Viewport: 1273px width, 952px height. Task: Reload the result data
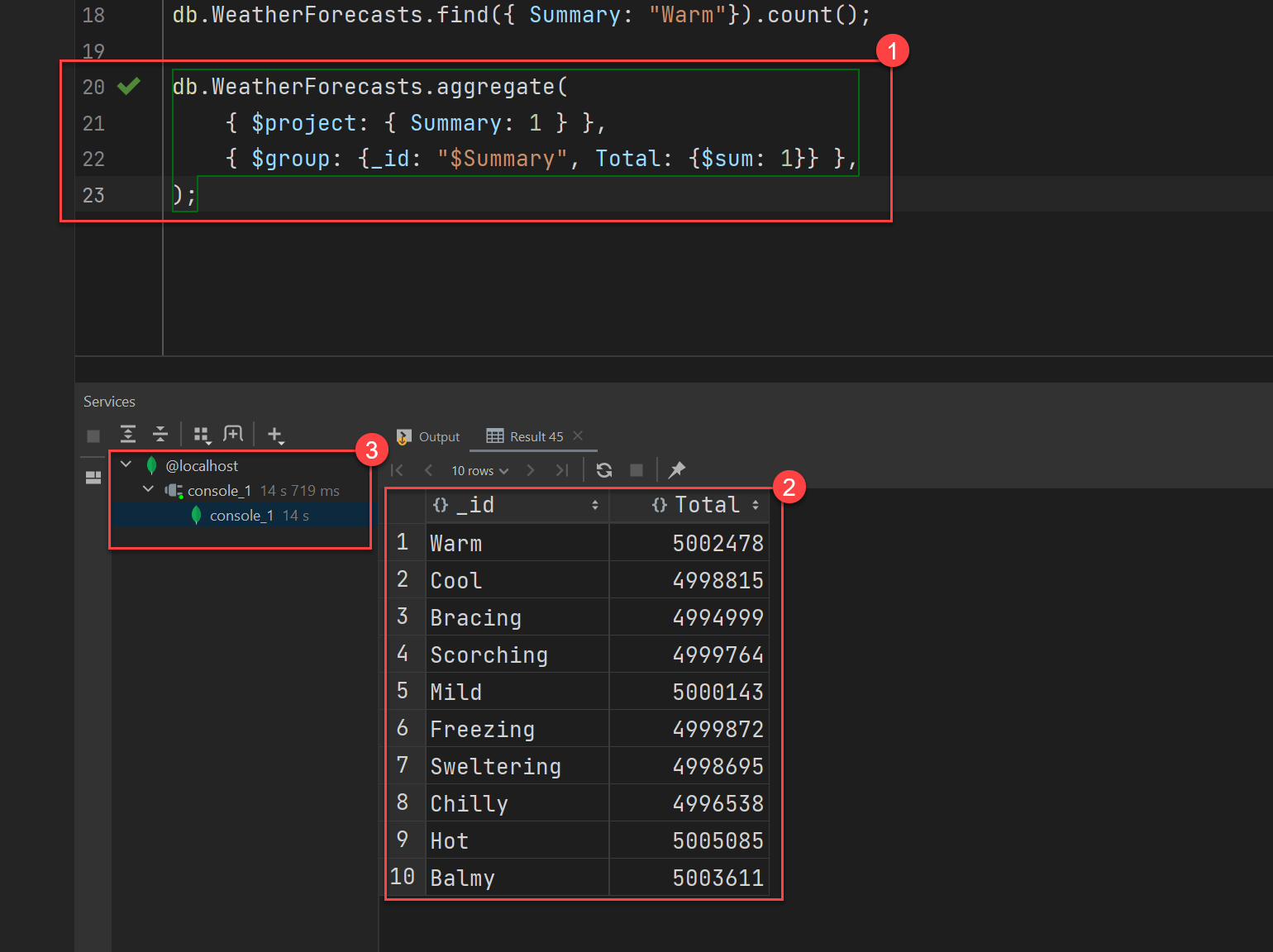pyautogui.click(x=604, y=470)
